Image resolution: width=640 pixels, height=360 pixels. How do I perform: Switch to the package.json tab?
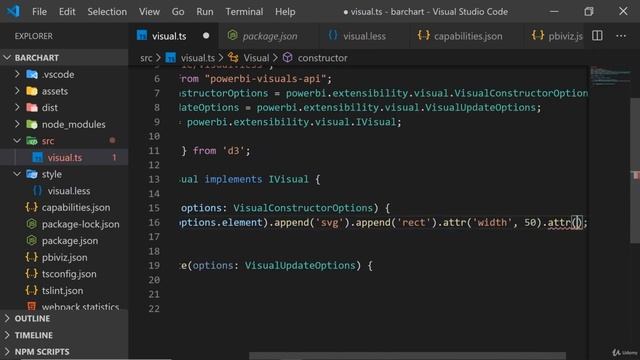269,36
